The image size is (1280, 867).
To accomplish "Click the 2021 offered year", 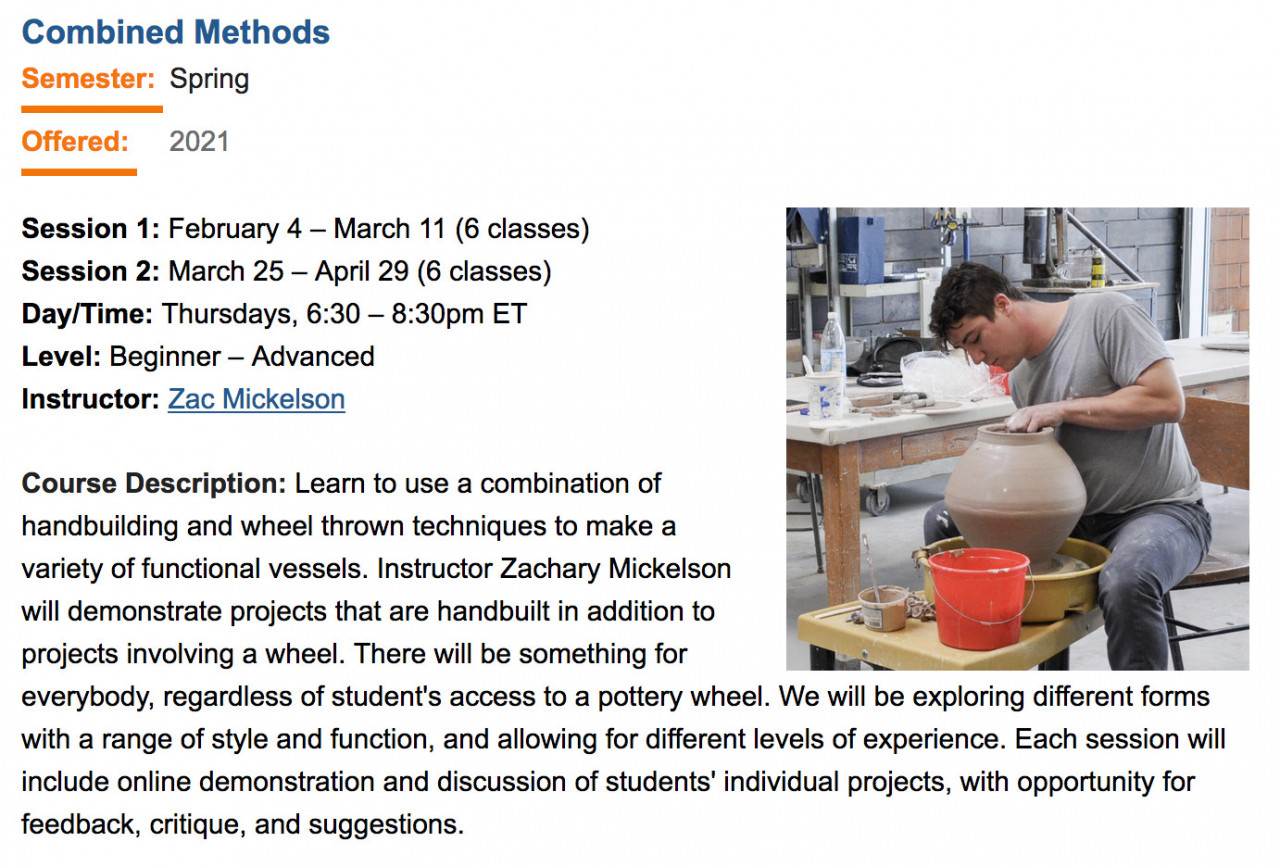I will tap(199, 141).
